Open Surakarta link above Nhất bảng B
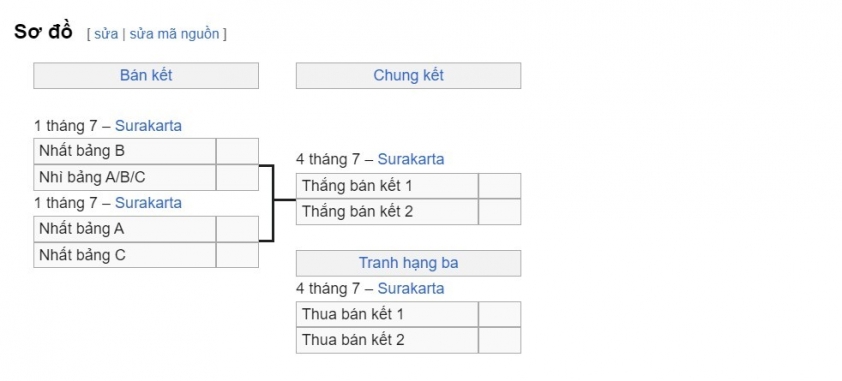 pyautogui.click(x=148, y=126)
